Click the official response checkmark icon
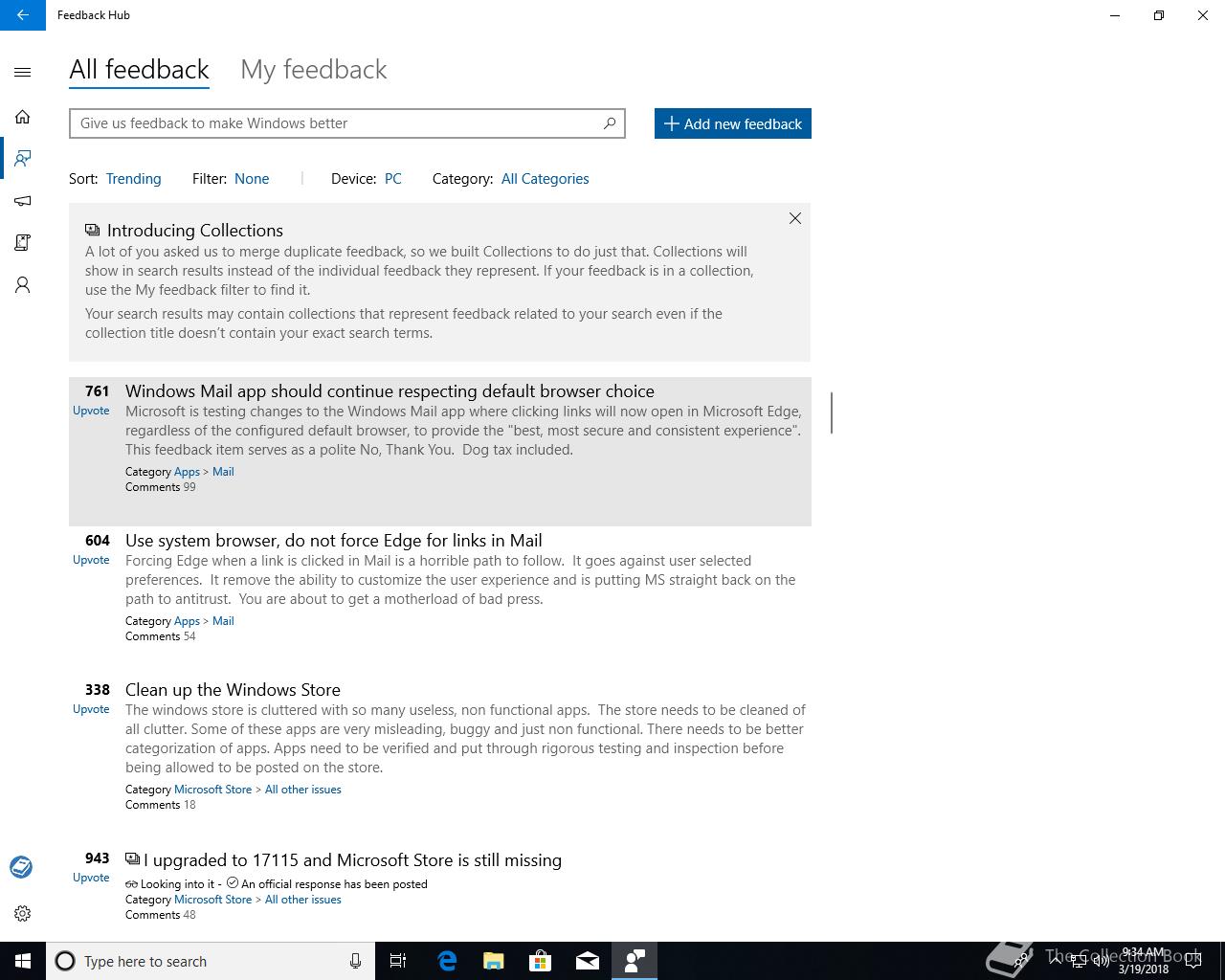Viewport: 1225px width, 980px height. point(233,883)
